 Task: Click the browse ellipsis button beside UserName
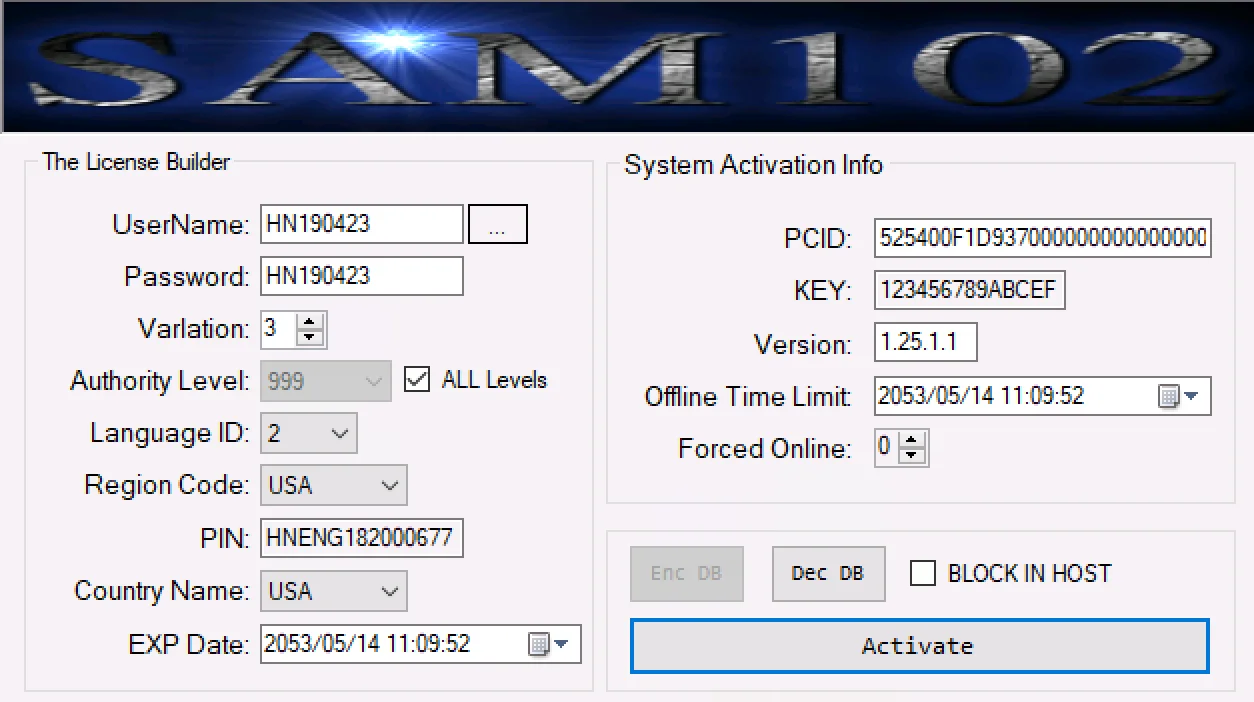498,225
